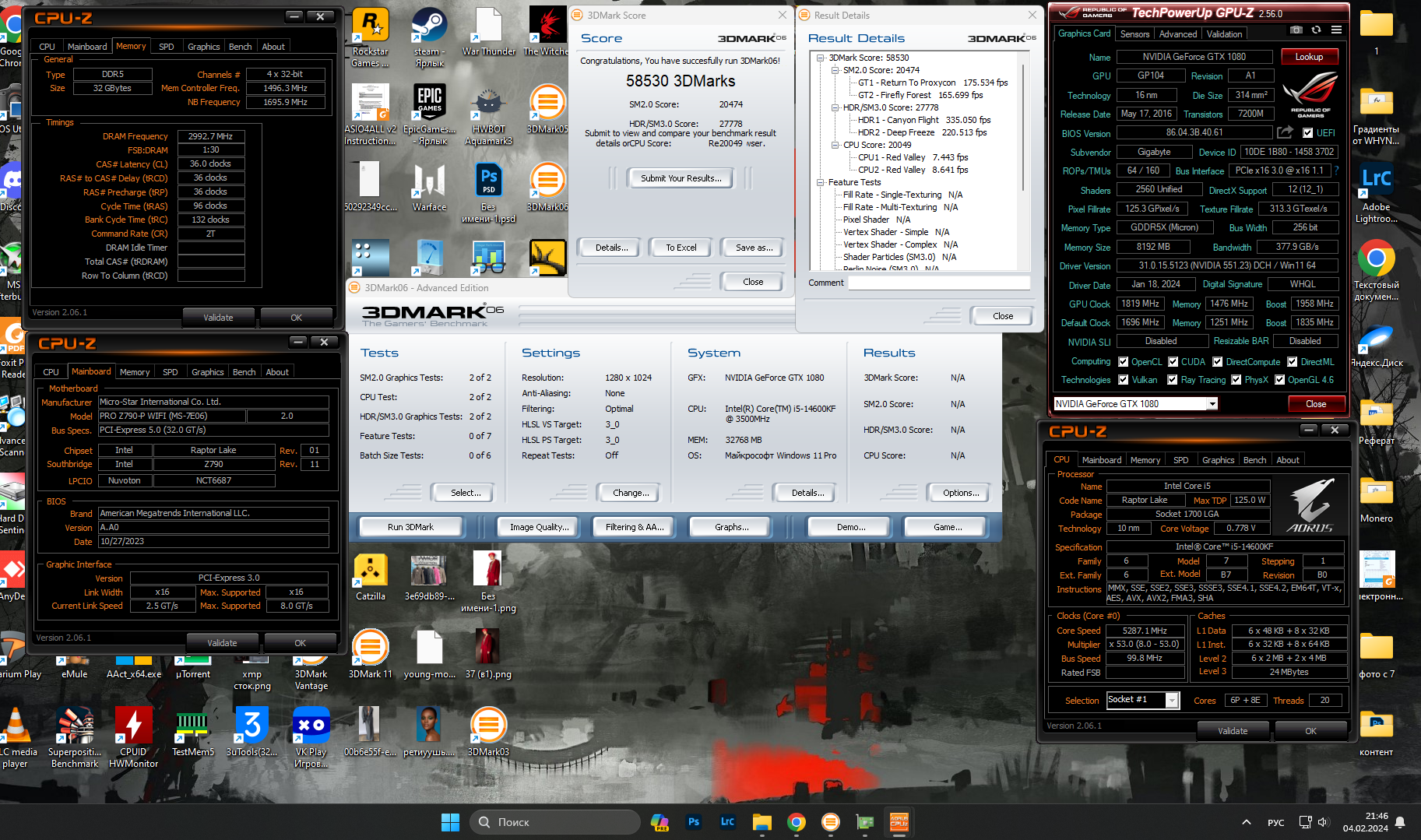Toggle the Ray Tracing checkbox
Image resolution: width=1421 pixels, height=840 pixels.
tap(1173, 380)
